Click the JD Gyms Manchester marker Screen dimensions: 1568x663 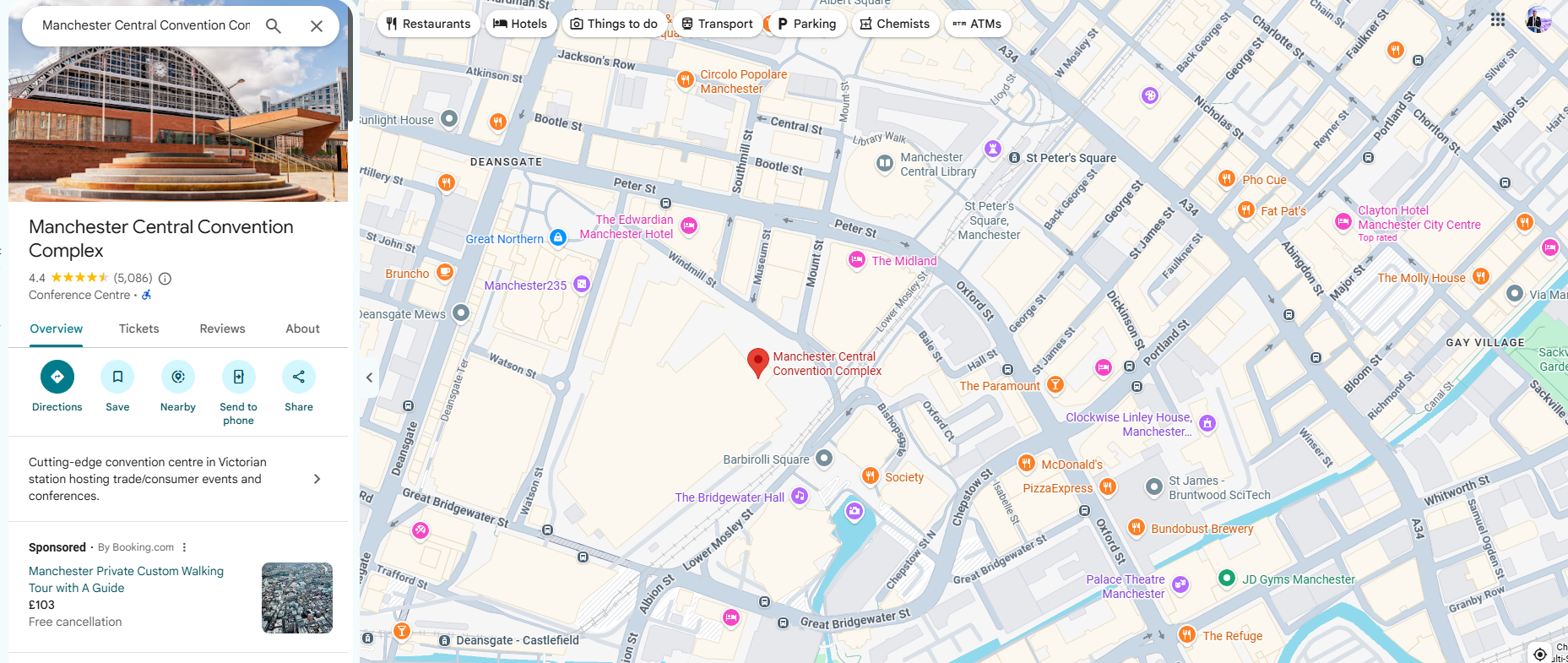[x=1227, y=578]
